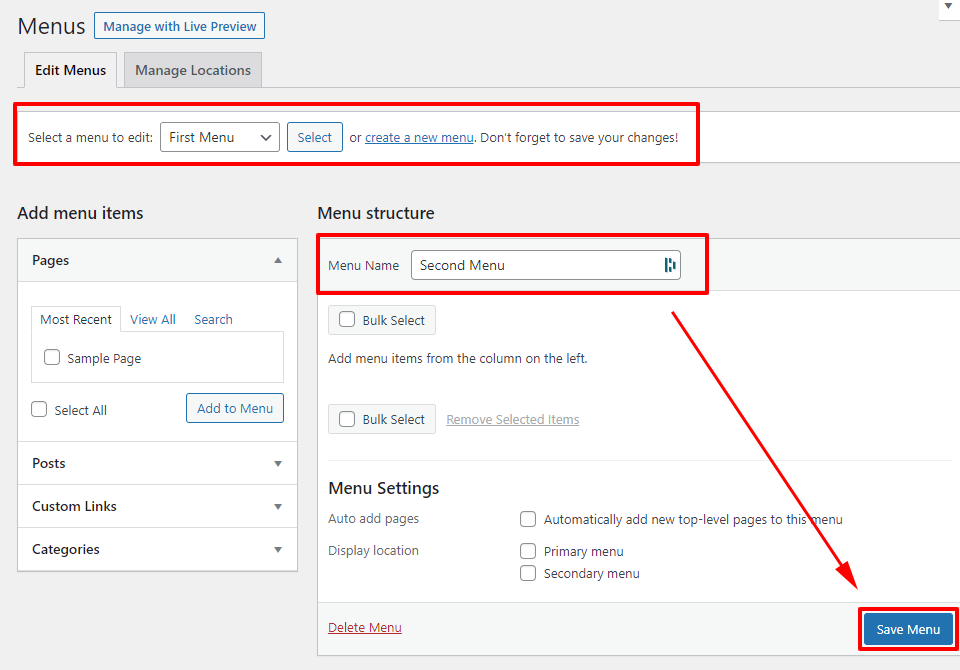Switch to the Manage Locations tab
Screen dimensions: 960x670
[192, 70]
